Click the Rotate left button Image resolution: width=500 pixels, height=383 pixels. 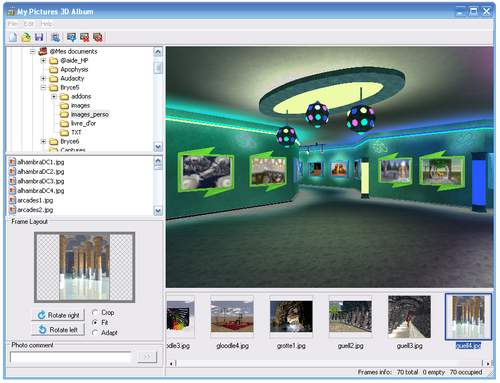tap(58, 330)
